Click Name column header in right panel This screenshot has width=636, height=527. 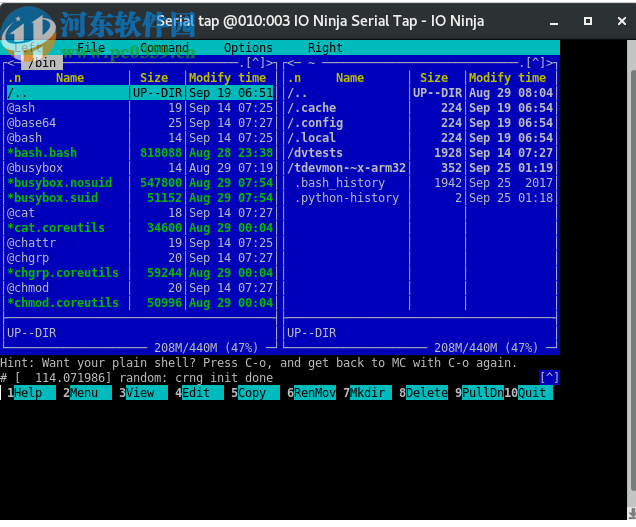(x=350, y=78)
